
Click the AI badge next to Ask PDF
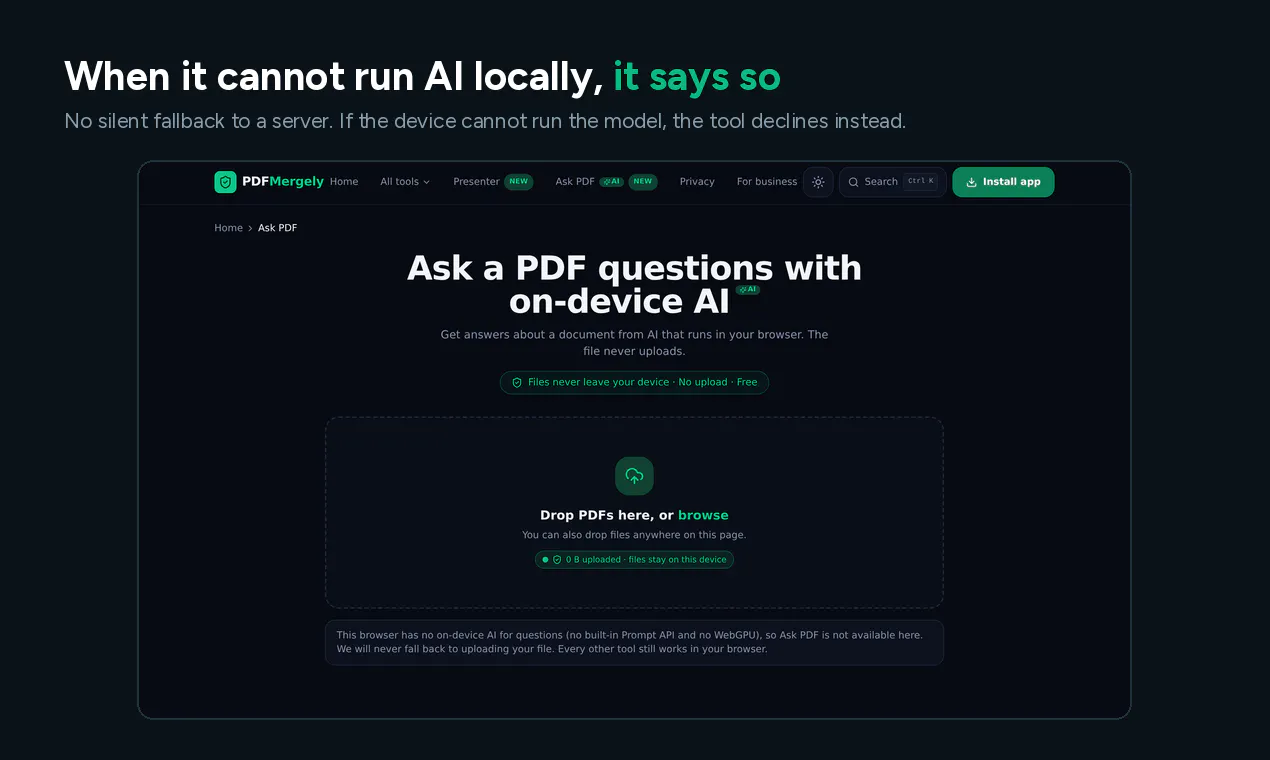[612, 182]
